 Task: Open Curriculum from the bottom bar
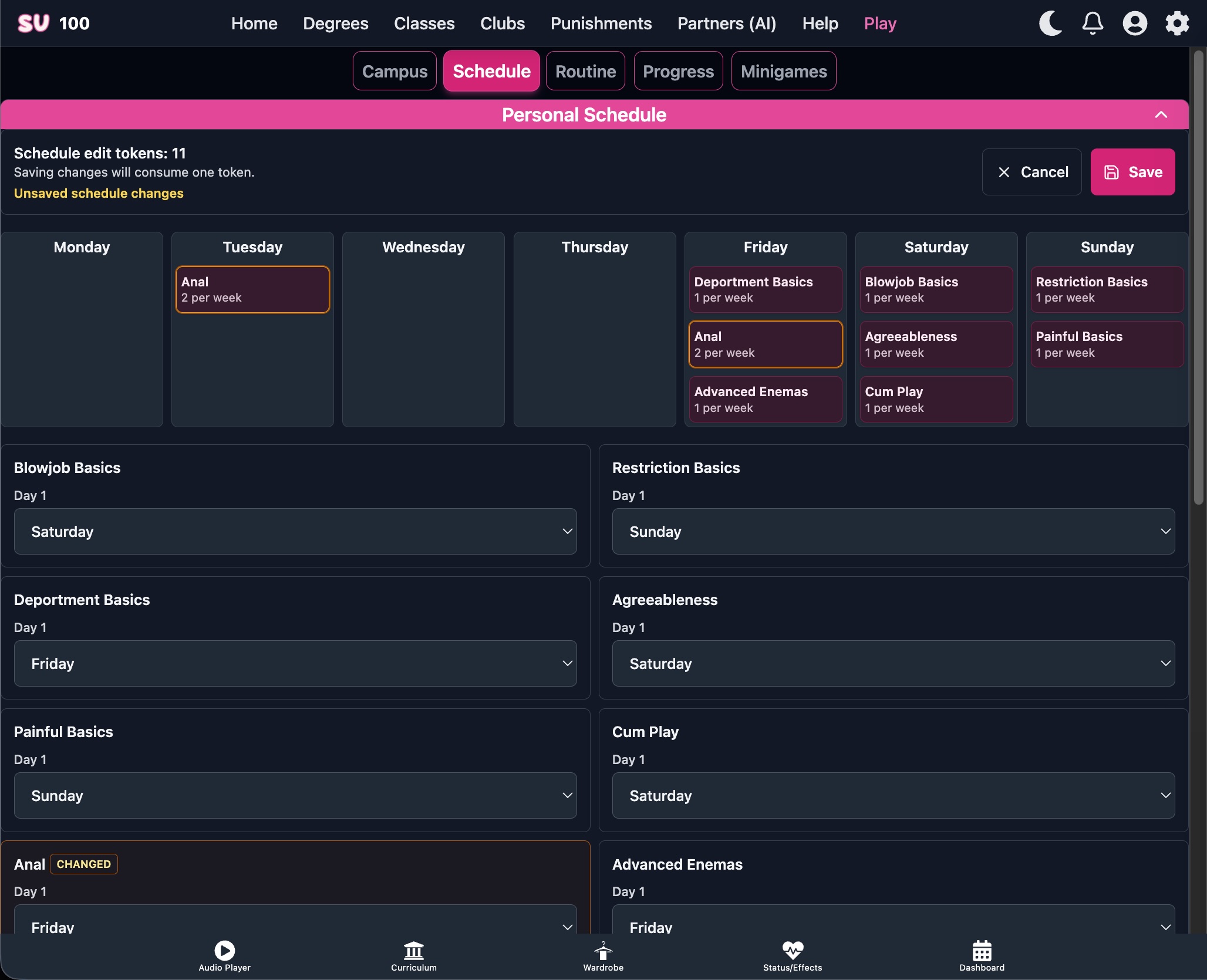coord(414,956)
